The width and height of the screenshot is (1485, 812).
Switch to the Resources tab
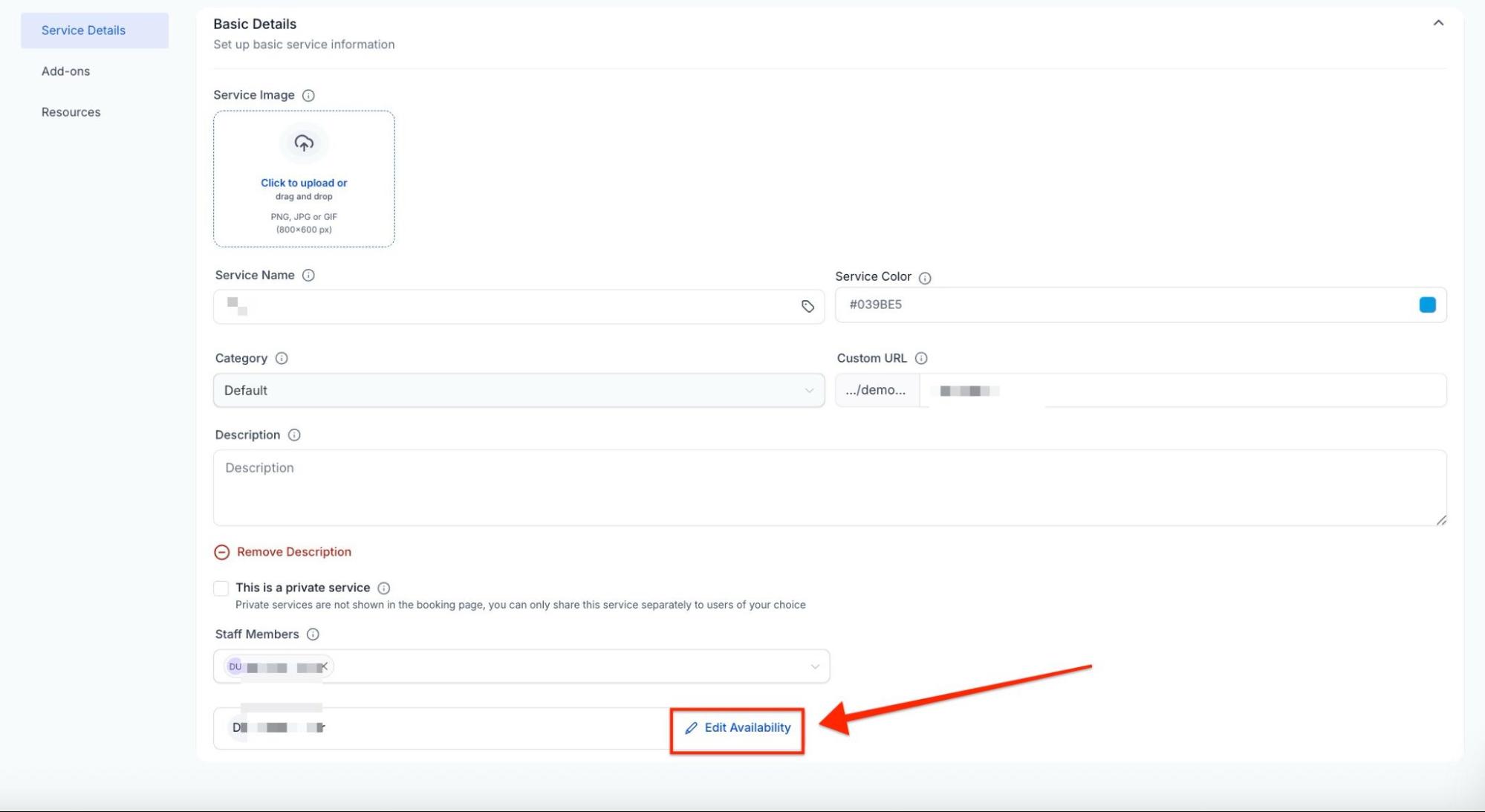pos(71,112)
